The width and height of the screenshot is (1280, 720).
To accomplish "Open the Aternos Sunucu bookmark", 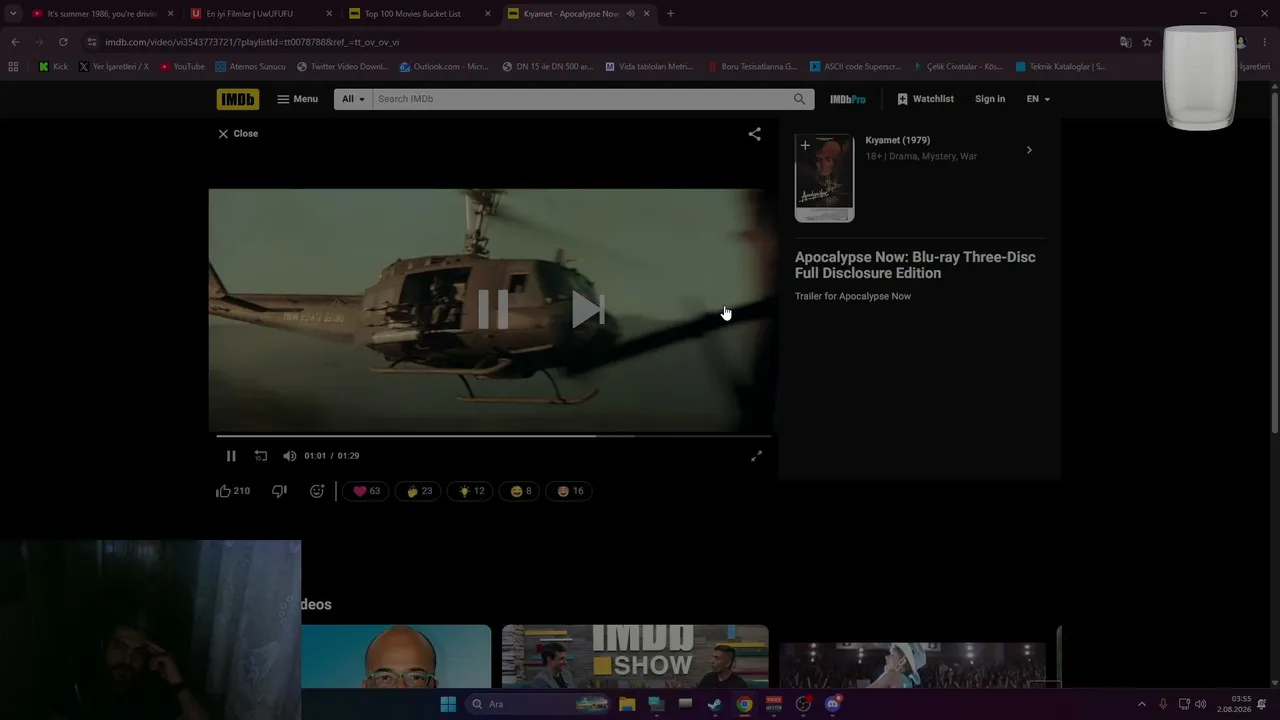I will tap(250, 67).
